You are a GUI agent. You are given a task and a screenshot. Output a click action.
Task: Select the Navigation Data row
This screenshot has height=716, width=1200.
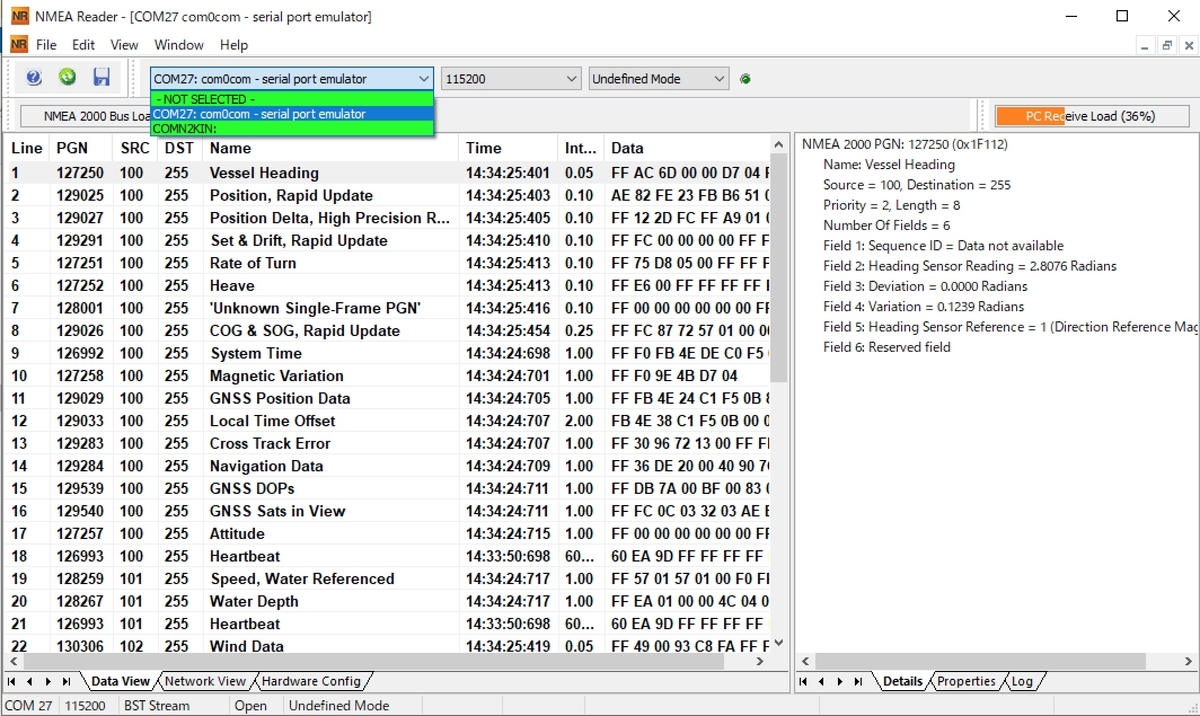point(388,466)
